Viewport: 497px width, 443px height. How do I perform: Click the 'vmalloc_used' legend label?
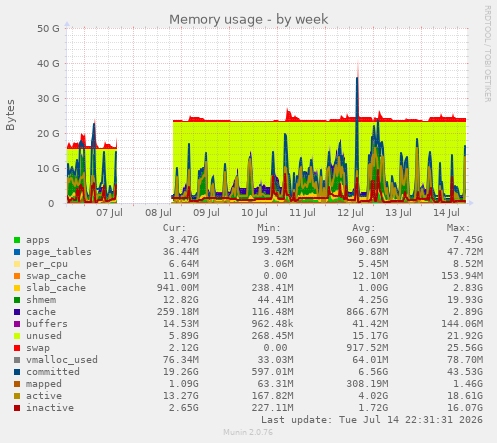(x=62, y=360)
